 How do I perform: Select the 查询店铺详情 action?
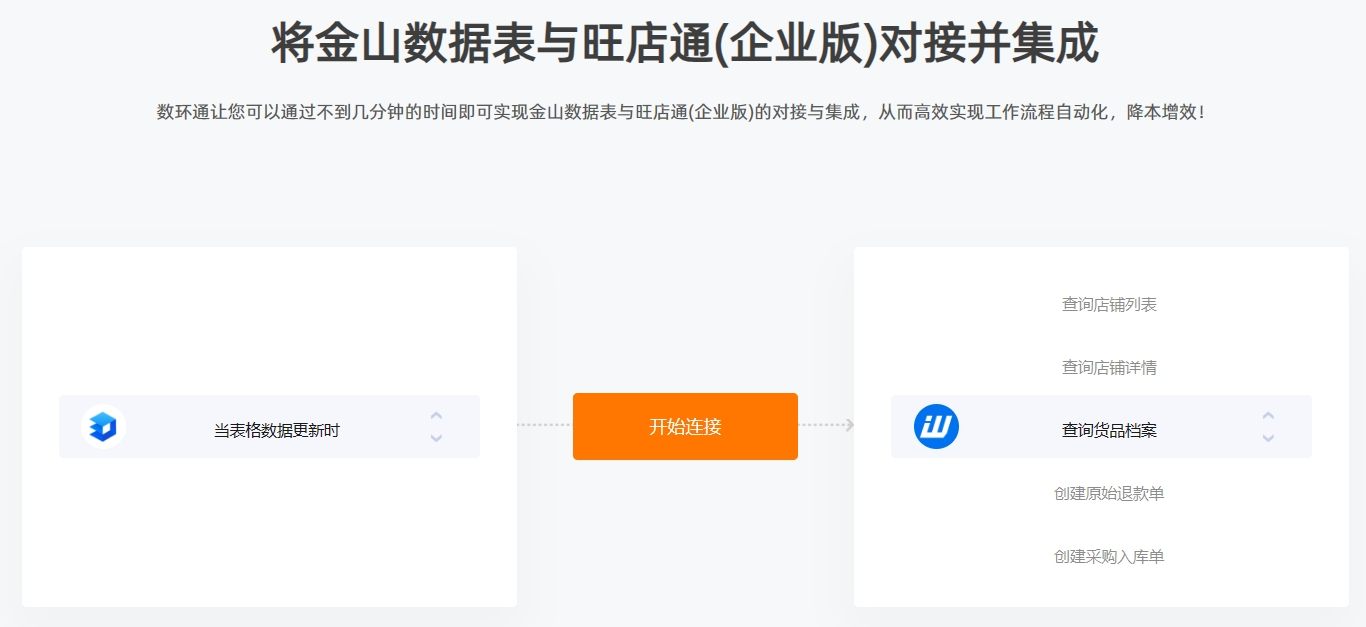1109,367
